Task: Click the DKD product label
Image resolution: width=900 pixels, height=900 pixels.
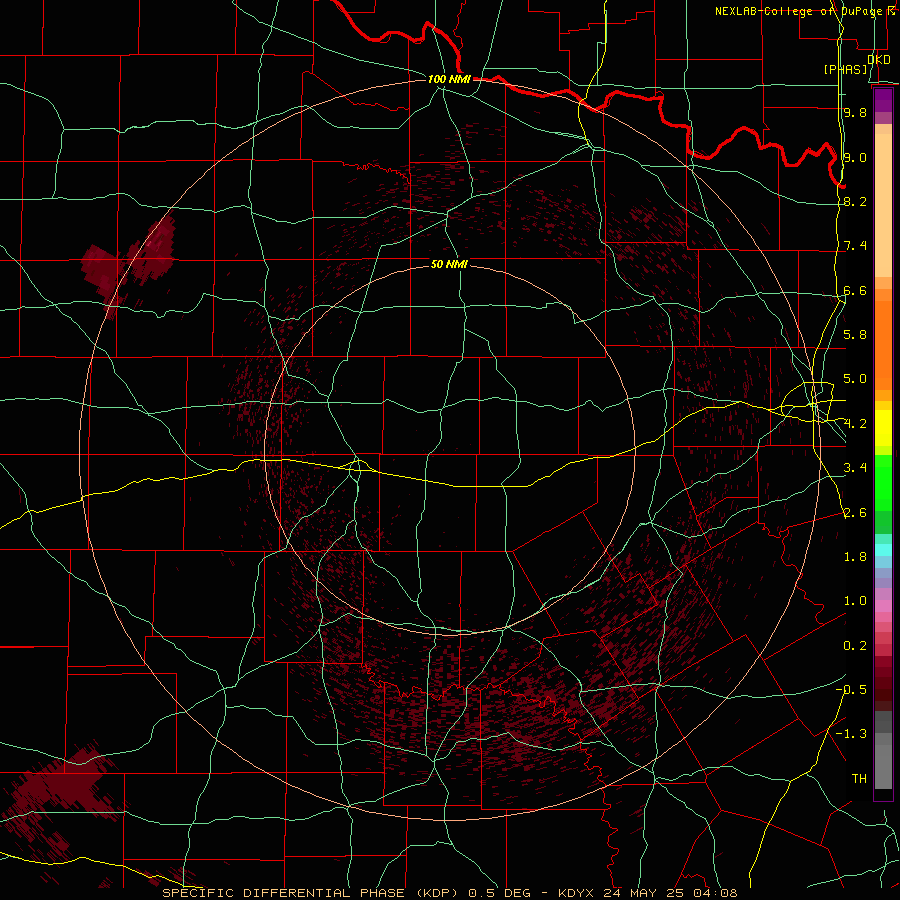Action: [x=878, y=59]
